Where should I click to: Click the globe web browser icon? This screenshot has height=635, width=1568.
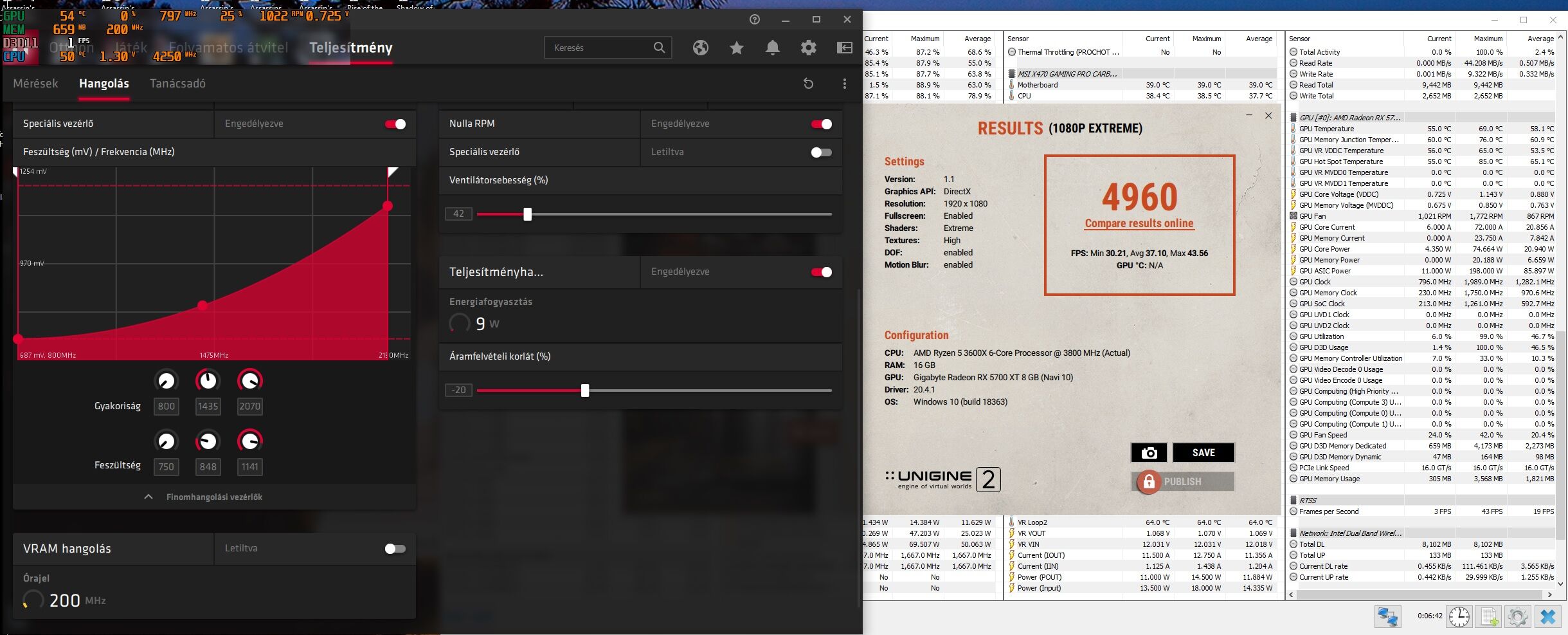[x=701, y=48]
